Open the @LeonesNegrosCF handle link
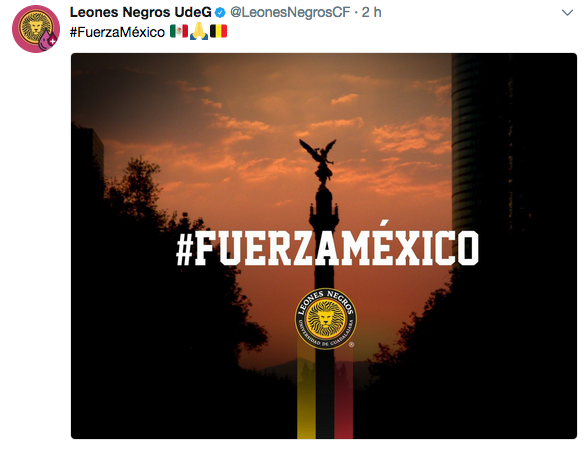586x449 pixels. 290,12
